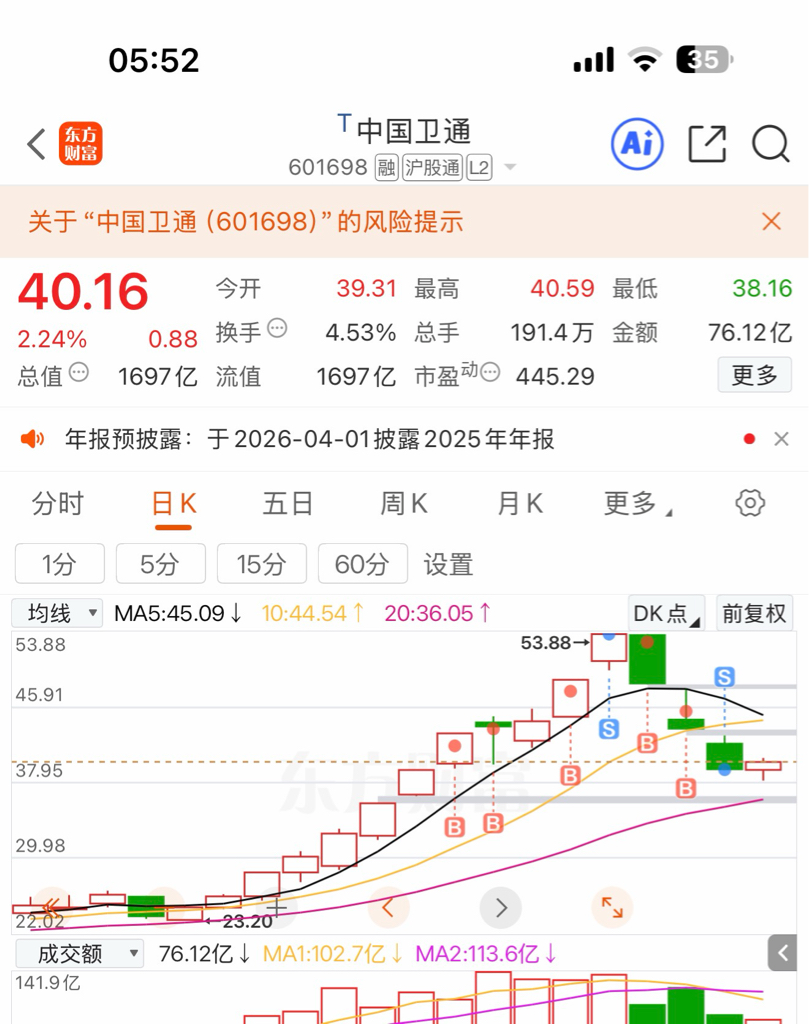Open the search magnifier icon
The width and height of the screenshot is (809, 1024).
[x=770, y=144]
